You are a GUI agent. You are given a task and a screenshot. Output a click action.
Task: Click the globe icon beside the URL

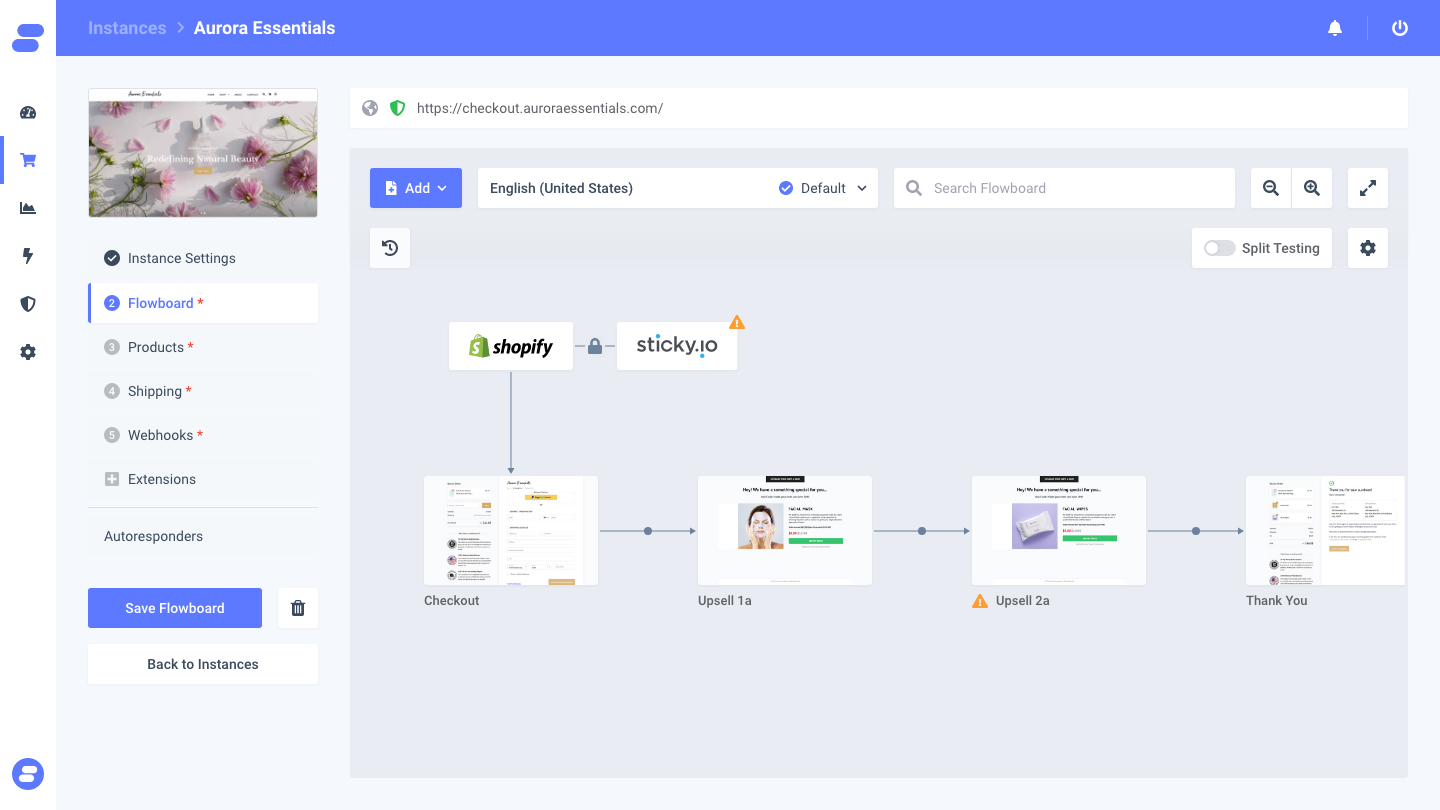[x=370, y=108]
